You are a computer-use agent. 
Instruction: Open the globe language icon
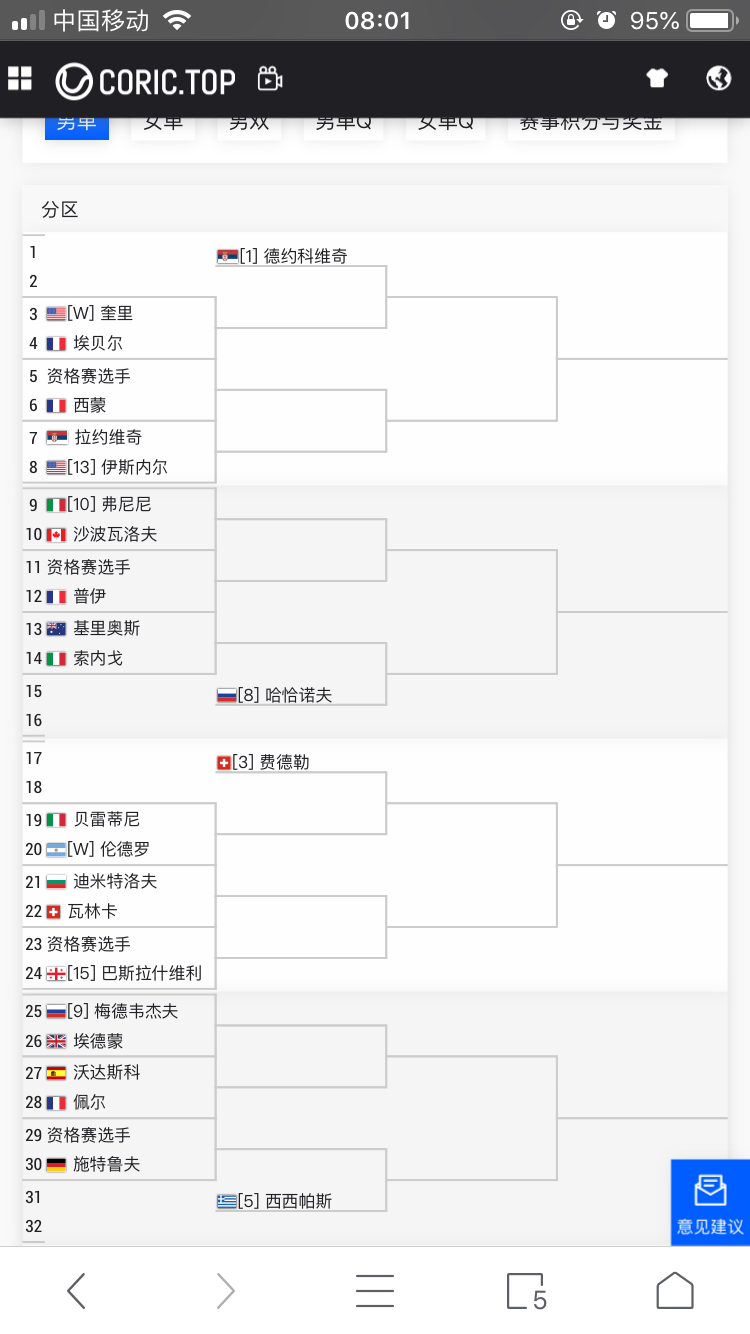click(718, 78)
